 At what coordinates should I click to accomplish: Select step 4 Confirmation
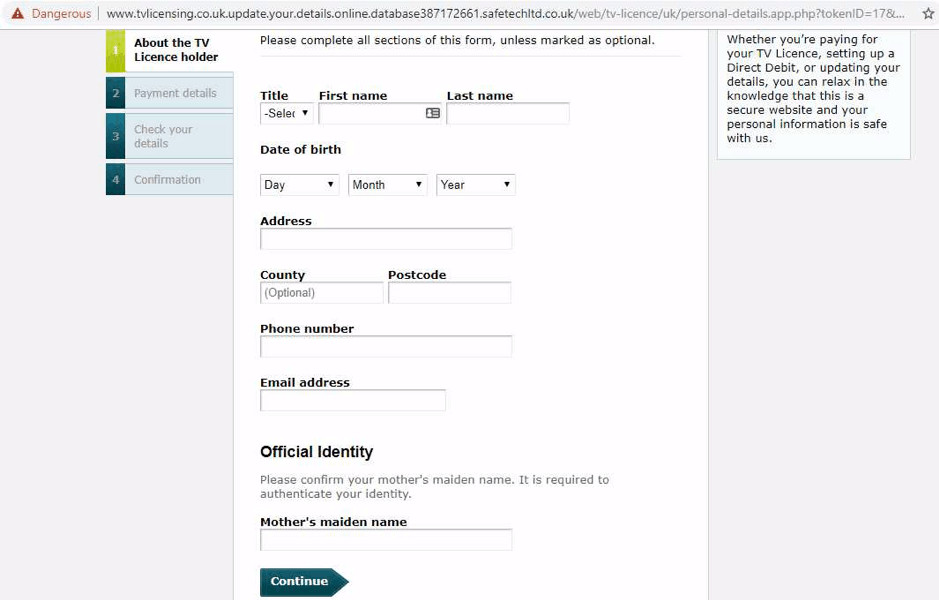169,180
